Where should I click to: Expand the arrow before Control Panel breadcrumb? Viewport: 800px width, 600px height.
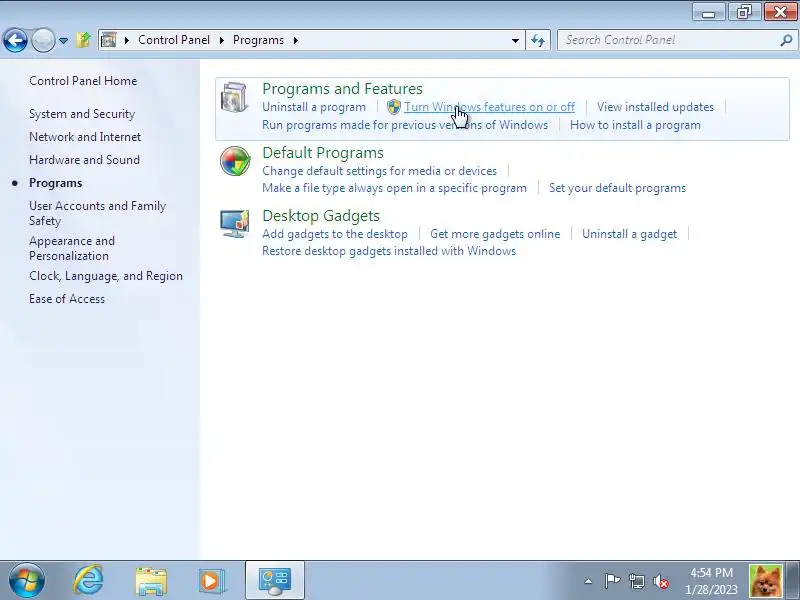tap(127, 40)
